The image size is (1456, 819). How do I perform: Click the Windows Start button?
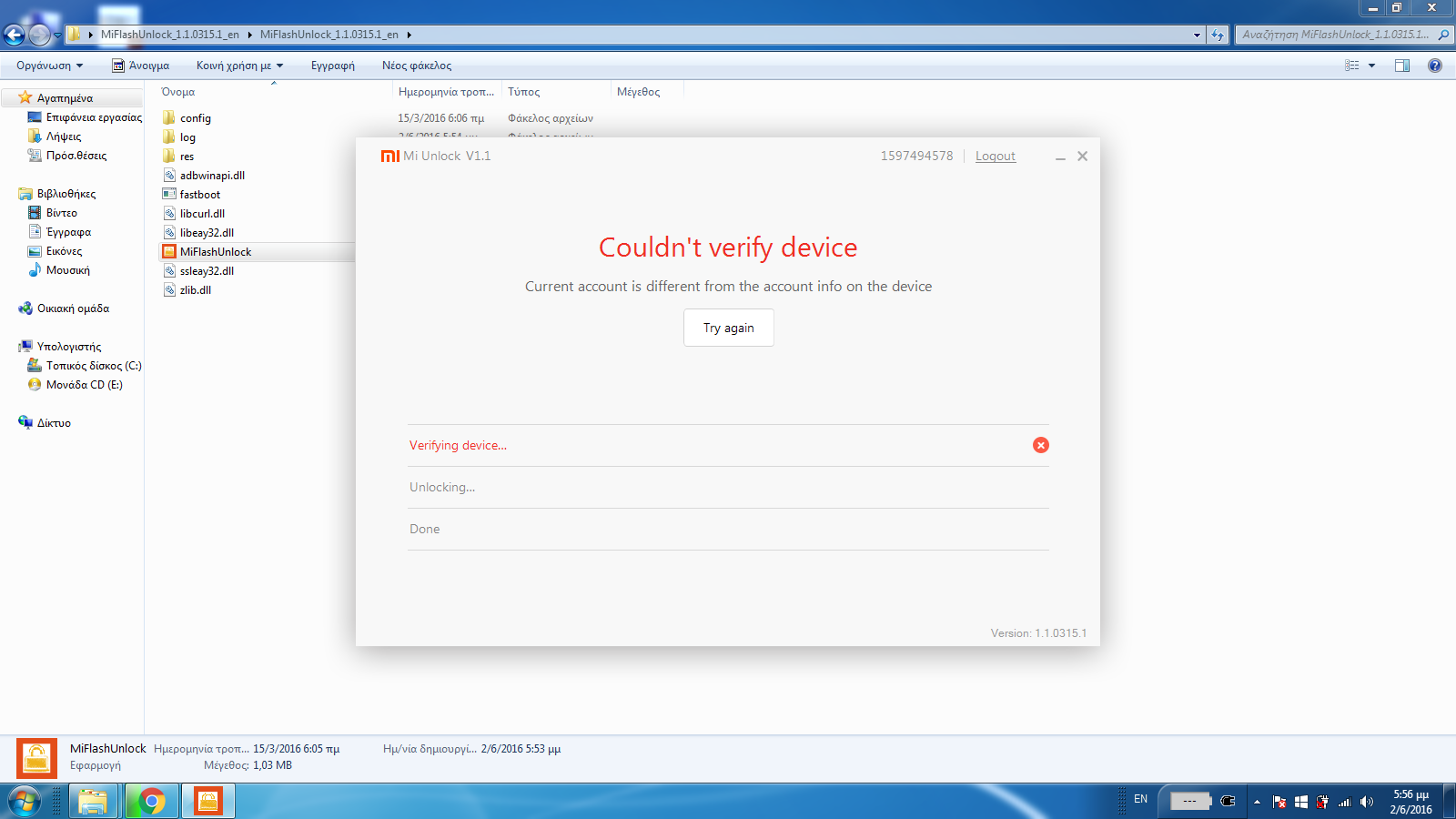pos(25,801)
